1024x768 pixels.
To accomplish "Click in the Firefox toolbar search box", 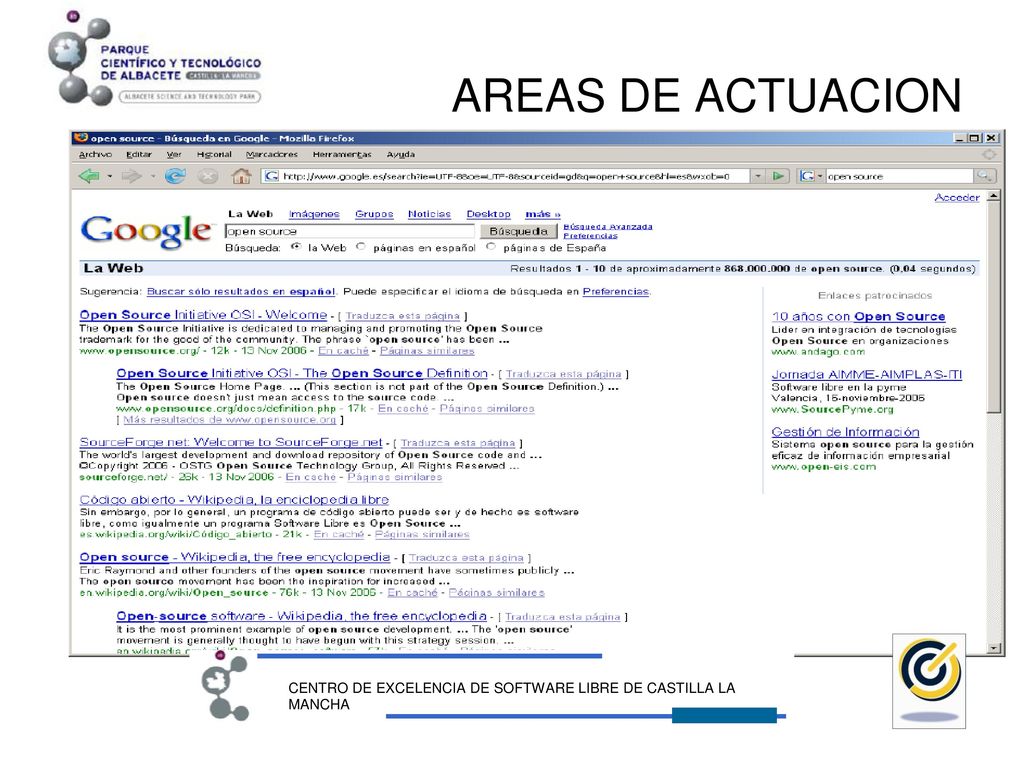I will pos(899,176).
